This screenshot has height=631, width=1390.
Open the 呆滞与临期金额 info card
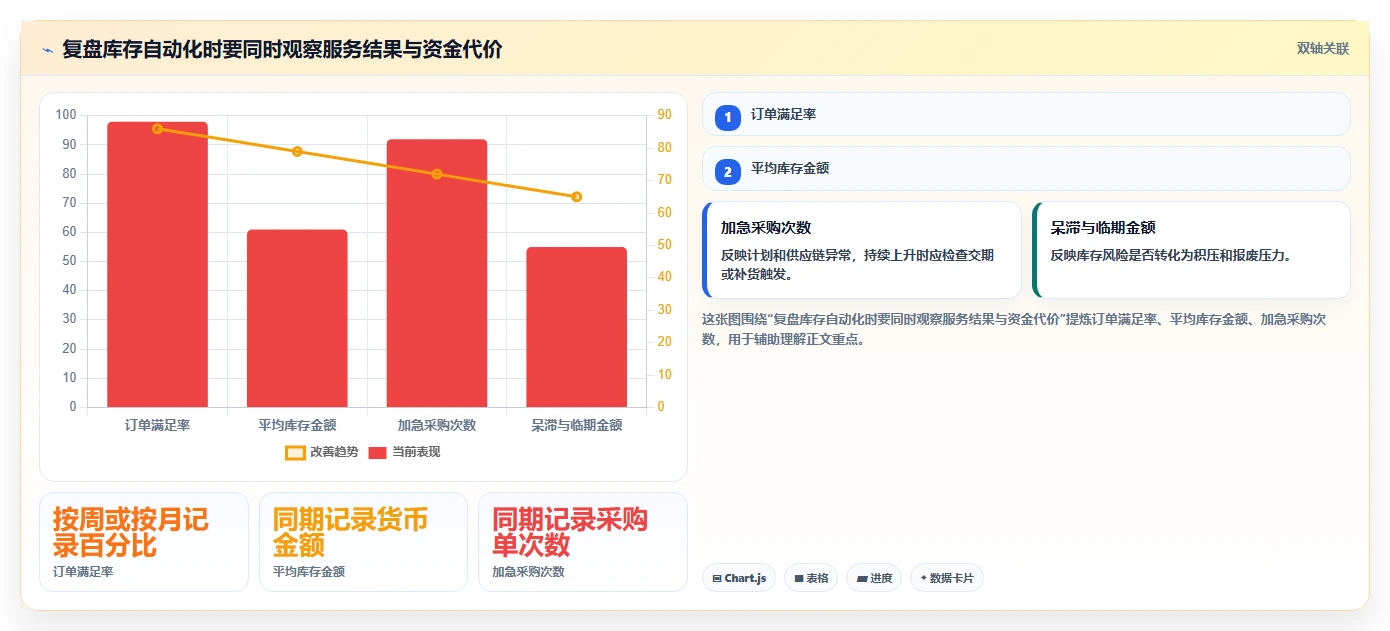pos(1191,250)
